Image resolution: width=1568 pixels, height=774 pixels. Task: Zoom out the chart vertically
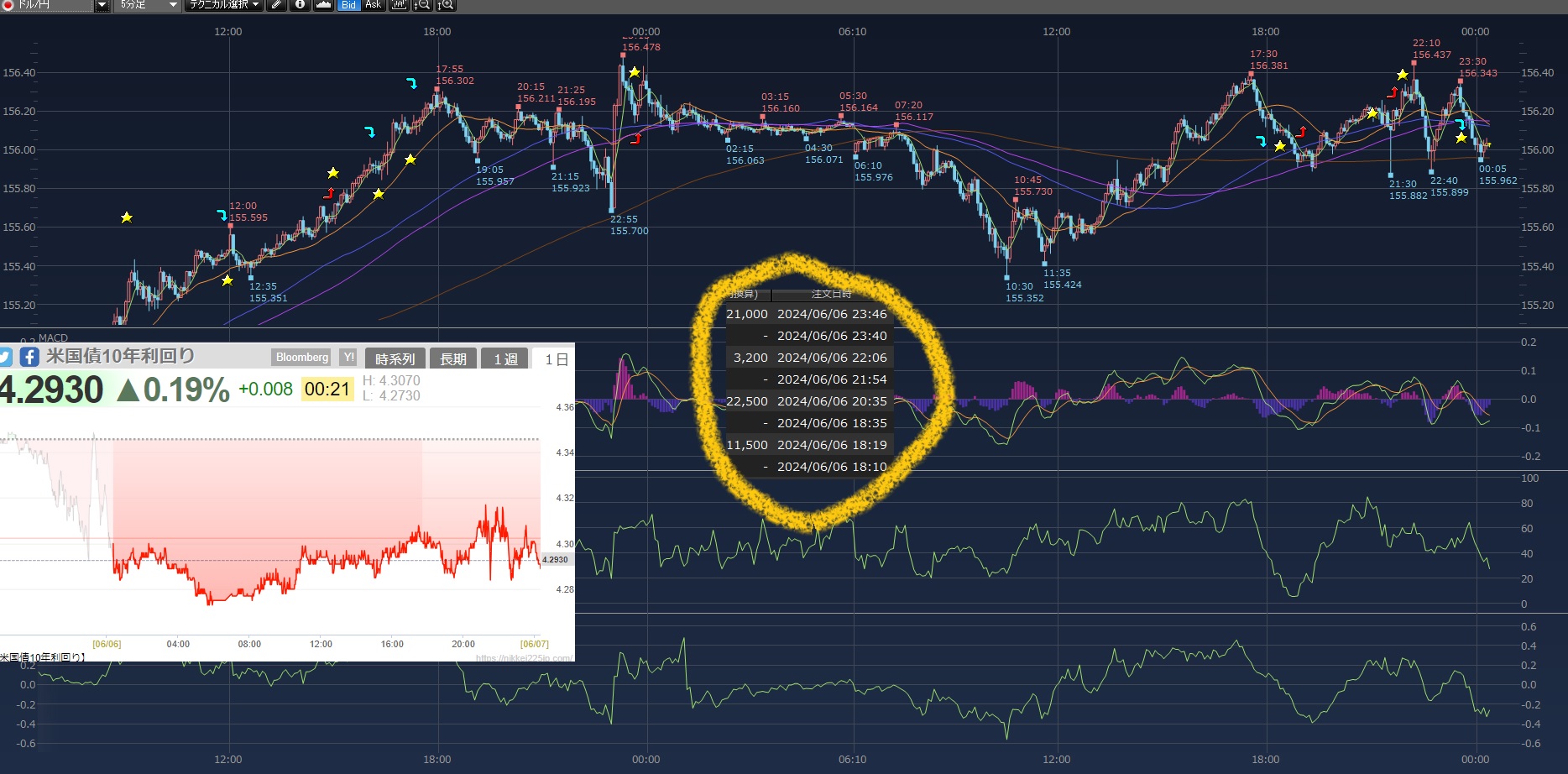(422, 5)
